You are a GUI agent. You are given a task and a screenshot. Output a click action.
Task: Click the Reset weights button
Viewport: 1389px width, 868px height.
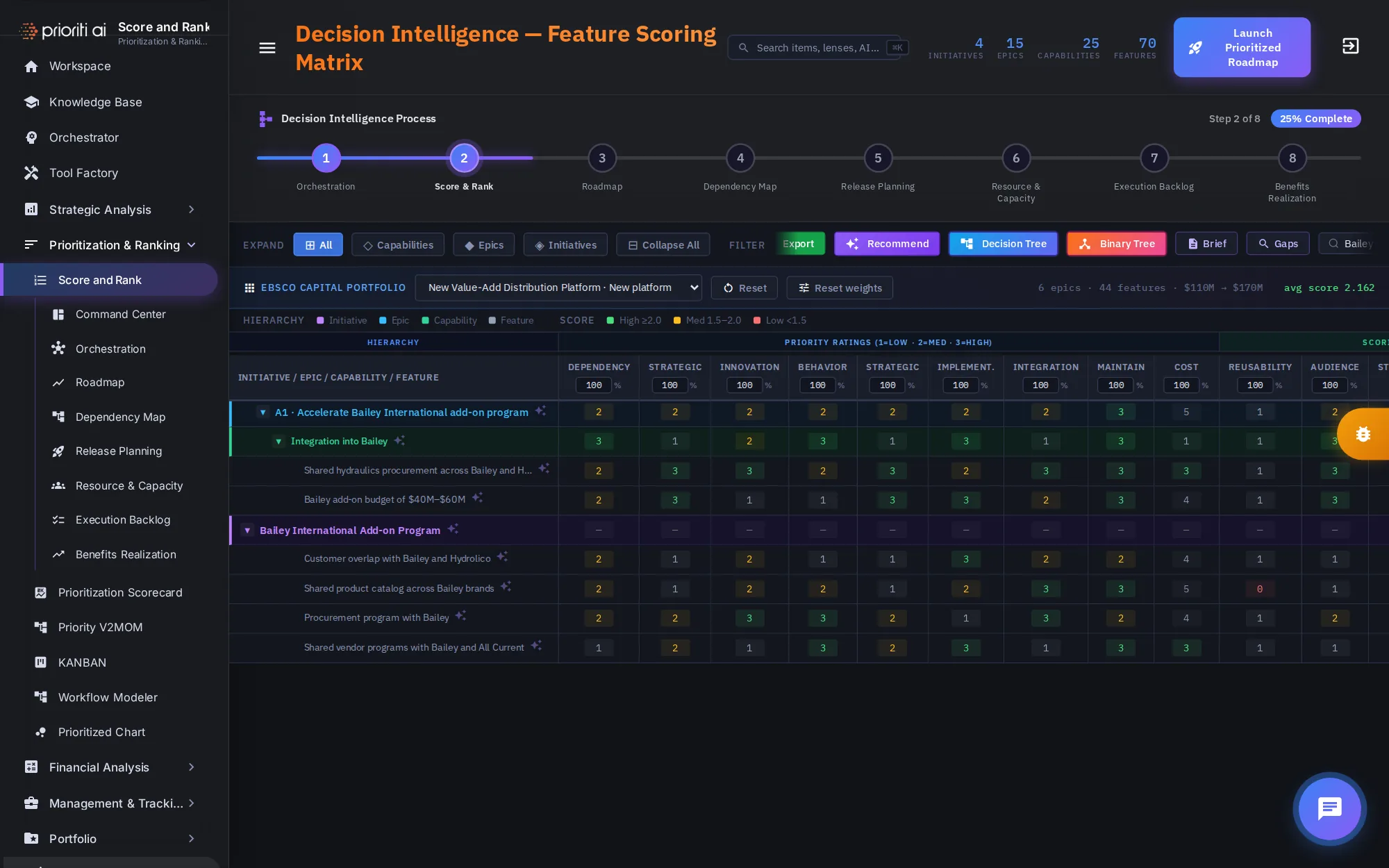pyautogui.click(x=840, y=287)
